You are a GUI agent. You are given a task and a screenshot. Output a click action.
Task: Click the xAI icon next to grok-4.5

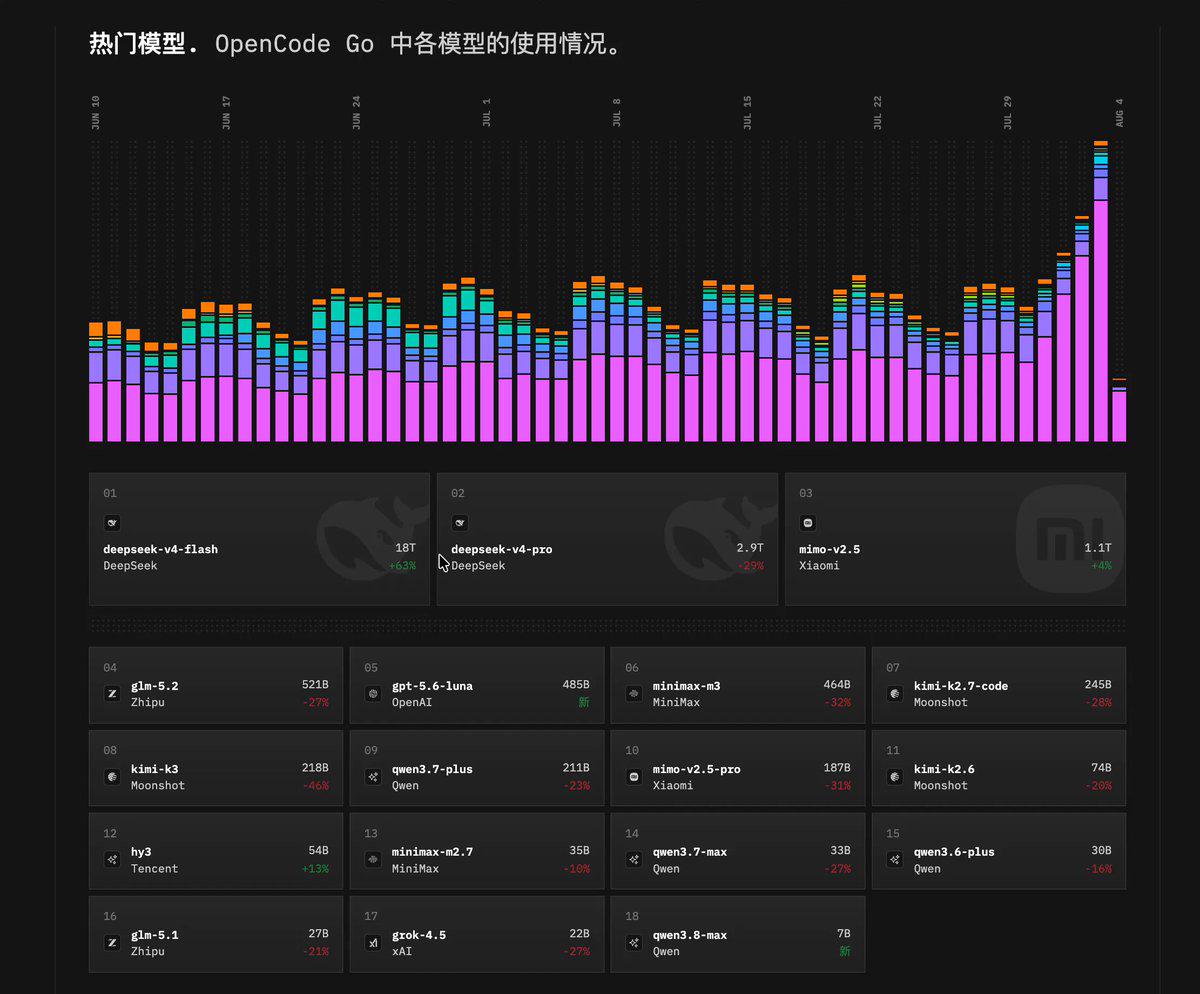tap(373, 942)
